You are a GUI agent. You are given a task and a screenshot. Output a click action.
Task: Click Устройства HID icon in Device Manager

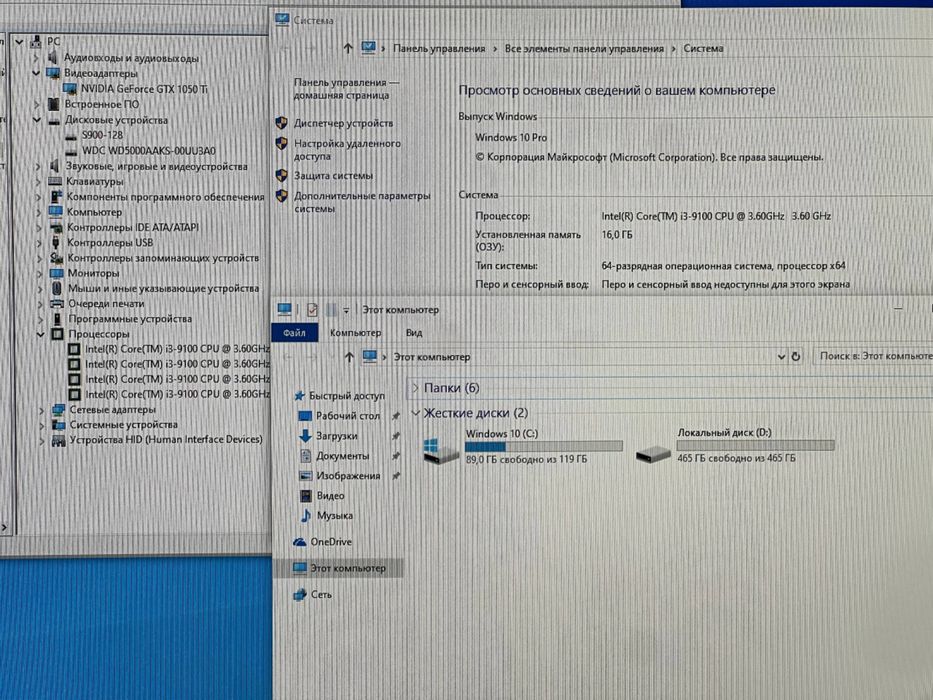(x=58, y=440)
